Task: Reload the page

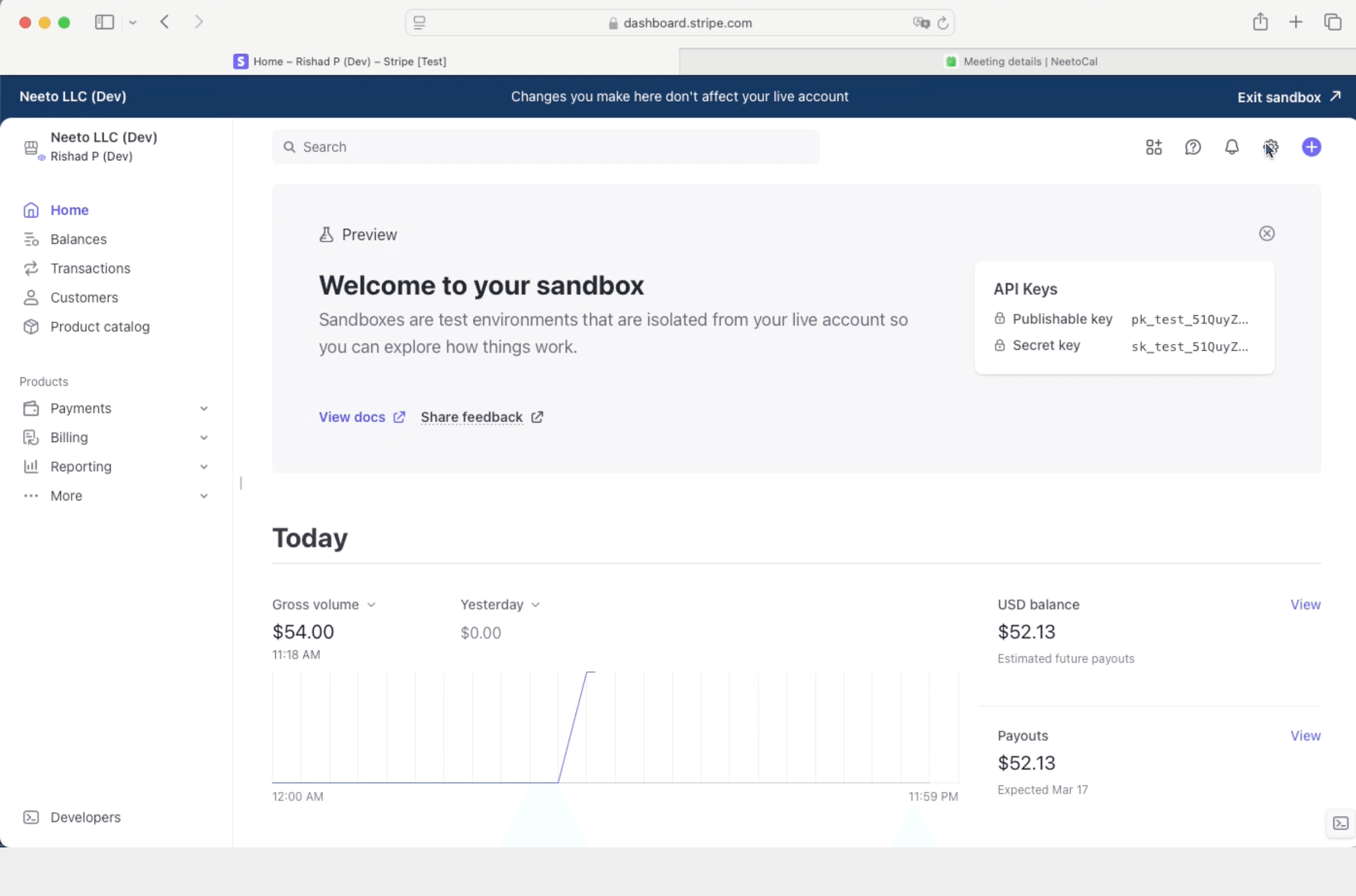Action: pos(943,23)
